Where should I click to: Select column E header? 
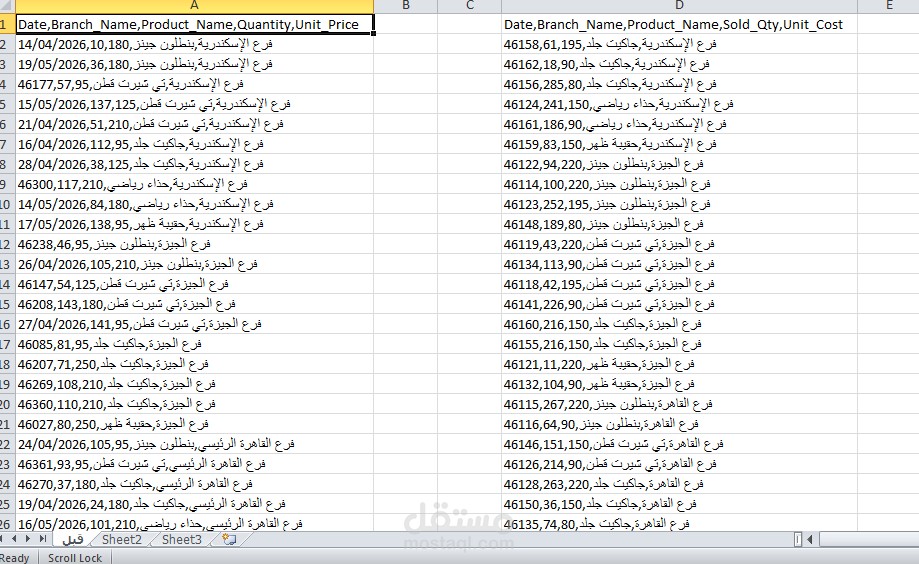(889, 6)
